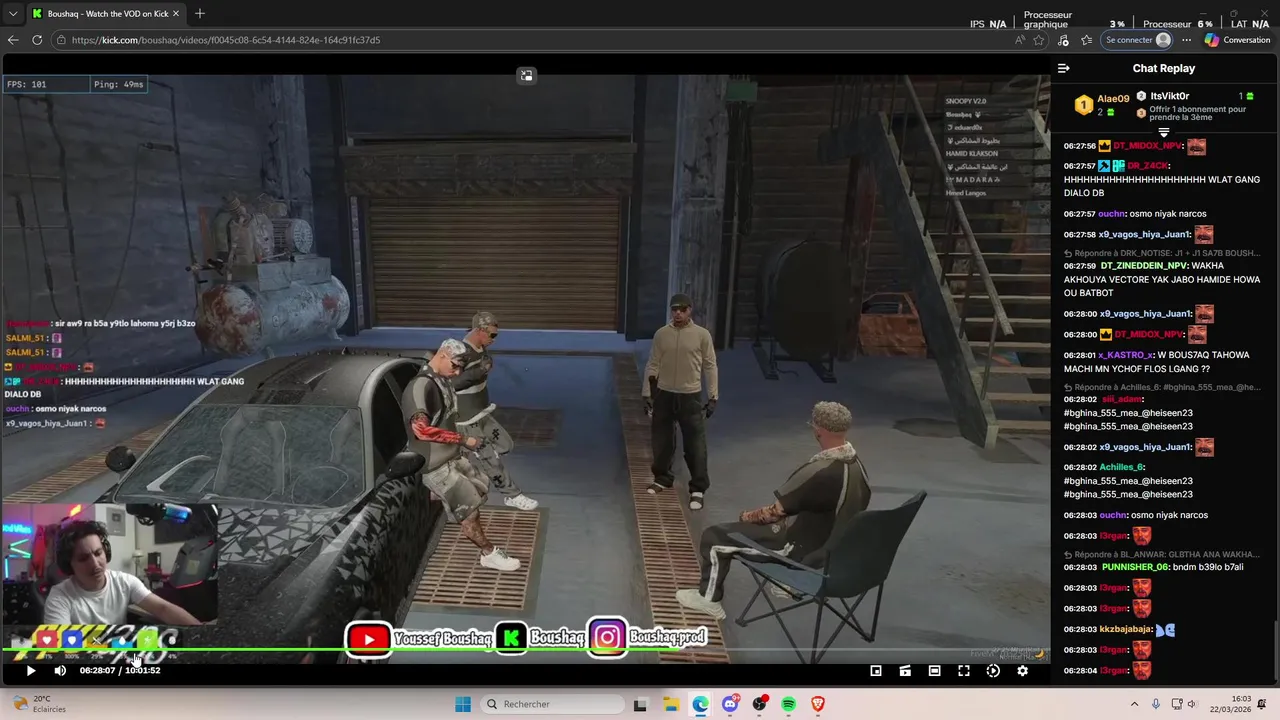Click the 06:28:01 chat timestamp
This screenshot has height=720, width=1280.
click(x=1080, y=355)
